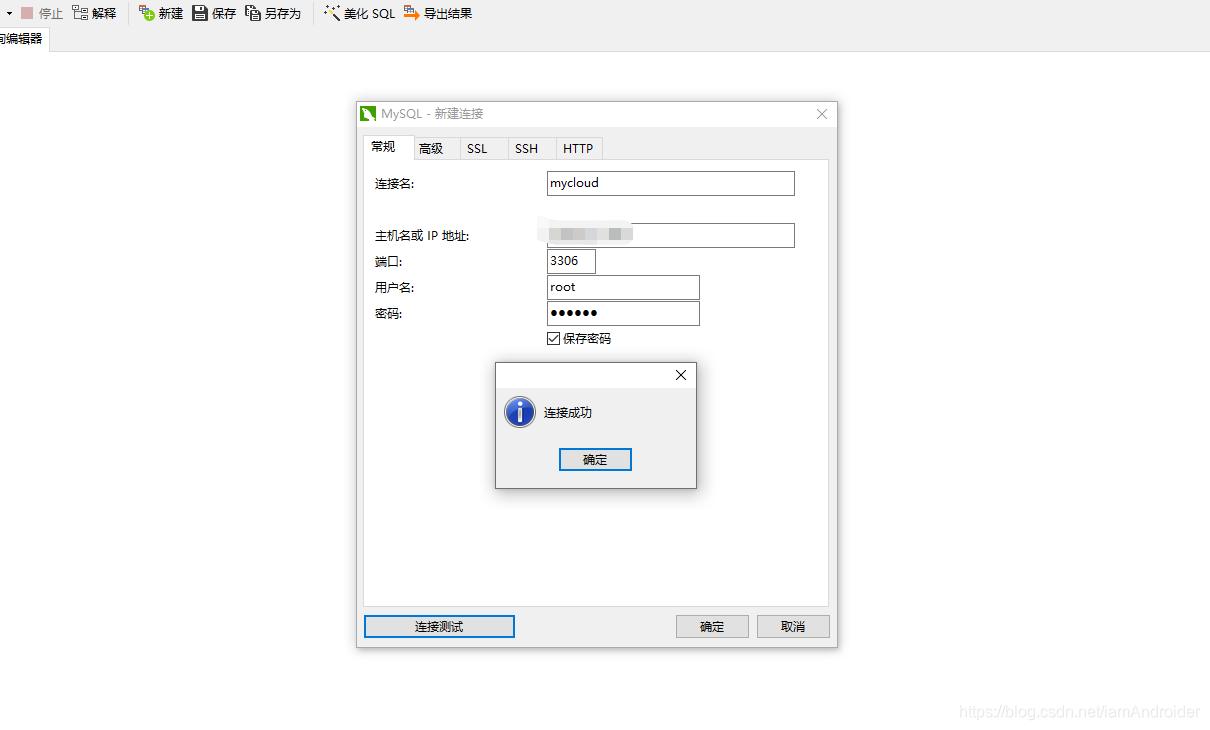Screen dimensions: 1210x730
Task: Switch to the HTTP tab
Action: (x=578, y=148)
